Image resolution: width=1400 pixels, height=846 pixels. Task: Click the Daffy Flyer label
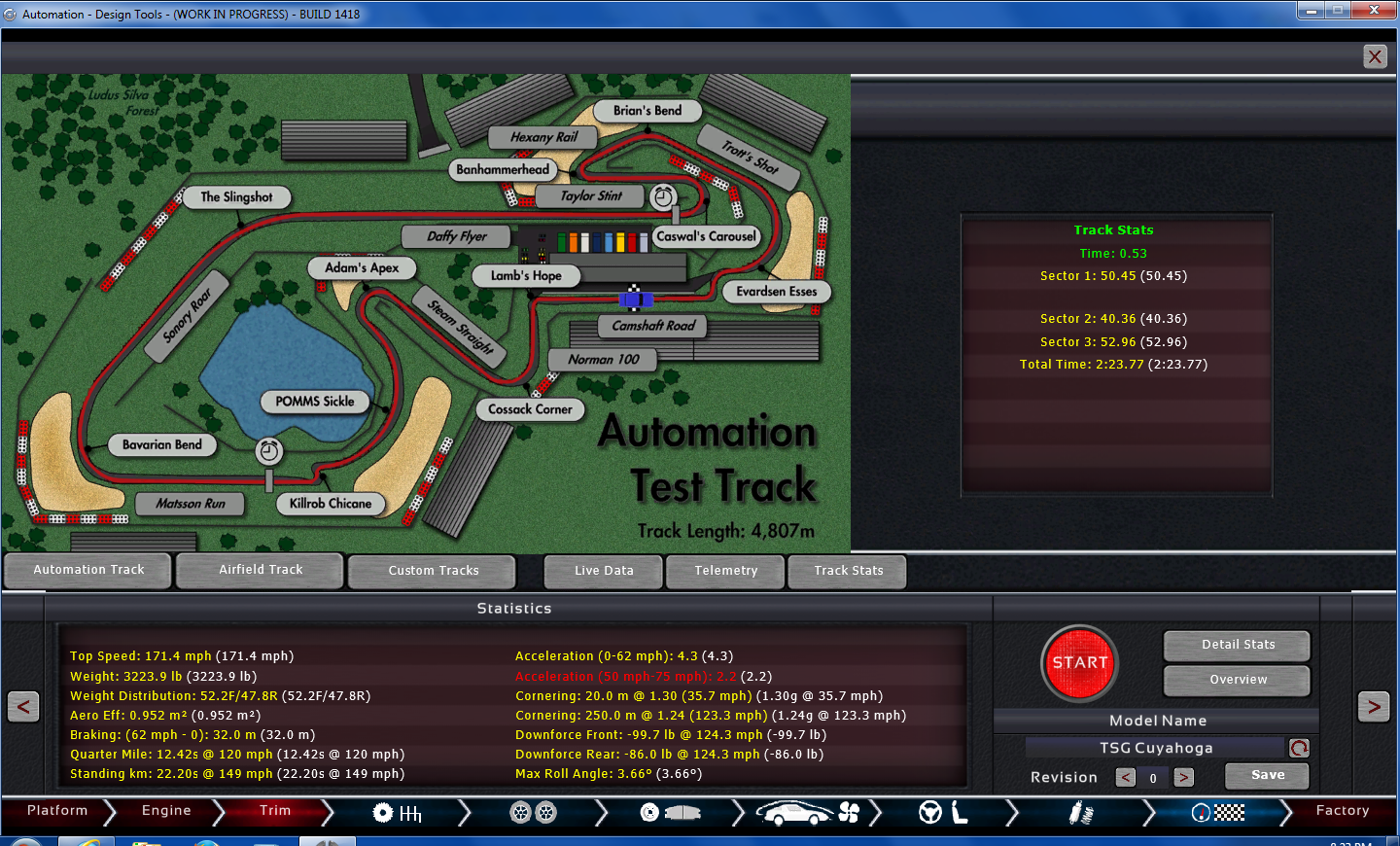(457, 236)
